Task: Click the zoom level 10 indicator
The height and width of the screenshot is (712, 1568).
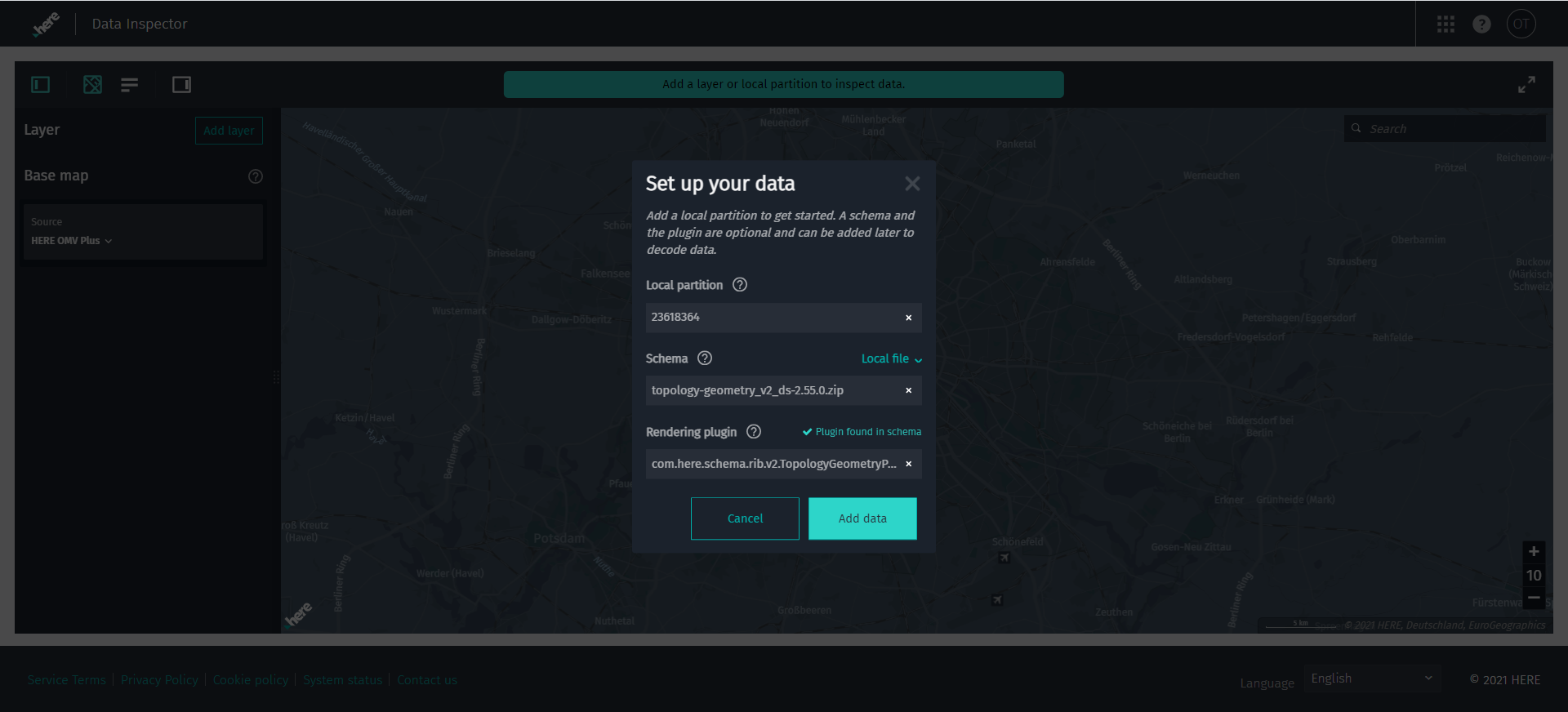Action: click(1534, 576)
